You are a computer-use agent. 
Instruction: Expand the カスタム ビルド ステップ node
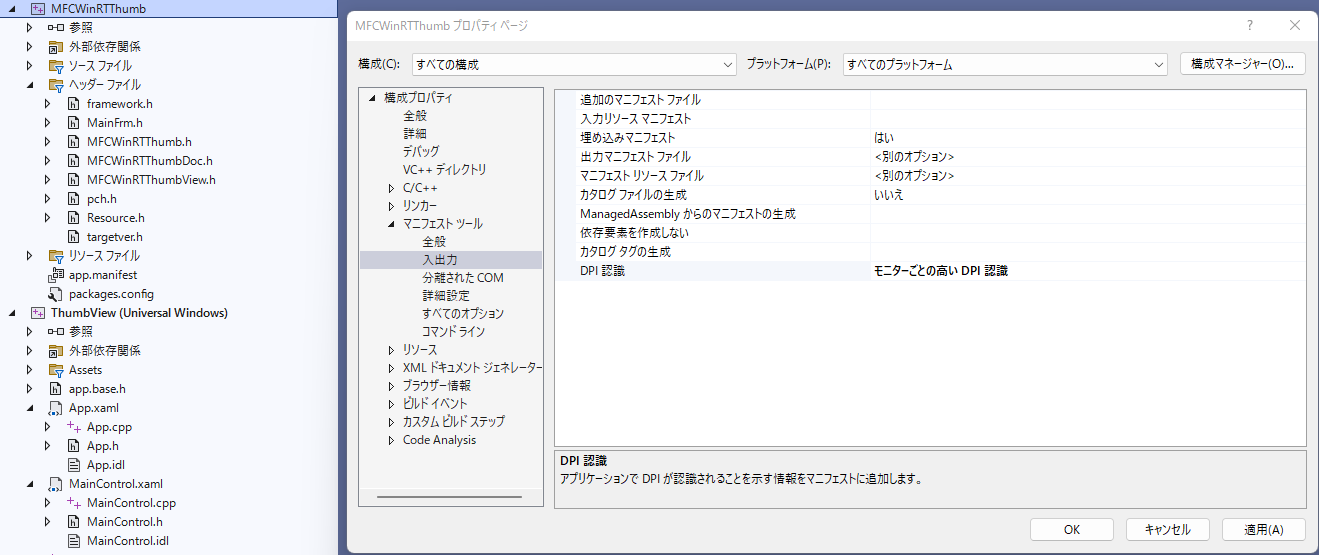(x=391, y=422)
